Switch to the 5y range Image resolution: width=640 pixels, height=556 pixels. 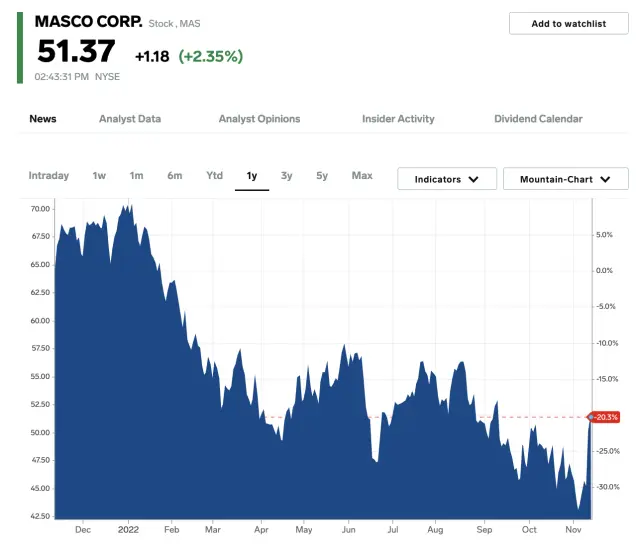pyautogui.click(x=322, y=176)
